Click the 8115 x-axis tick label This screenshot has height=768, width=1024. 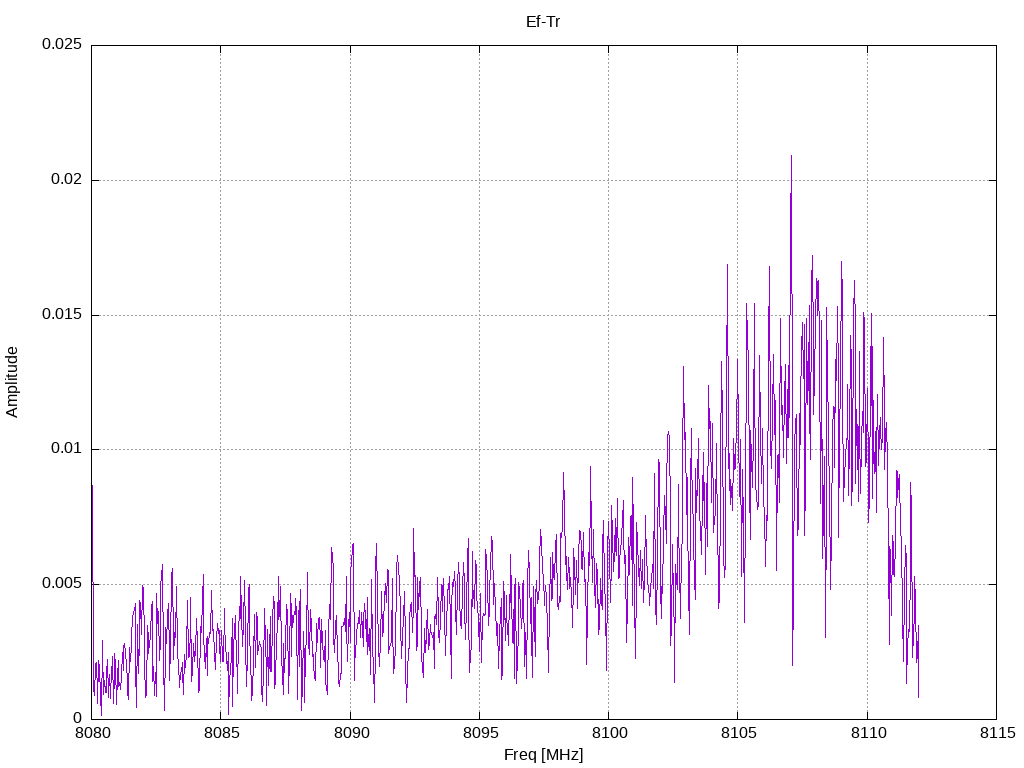(x=998, y=733)
